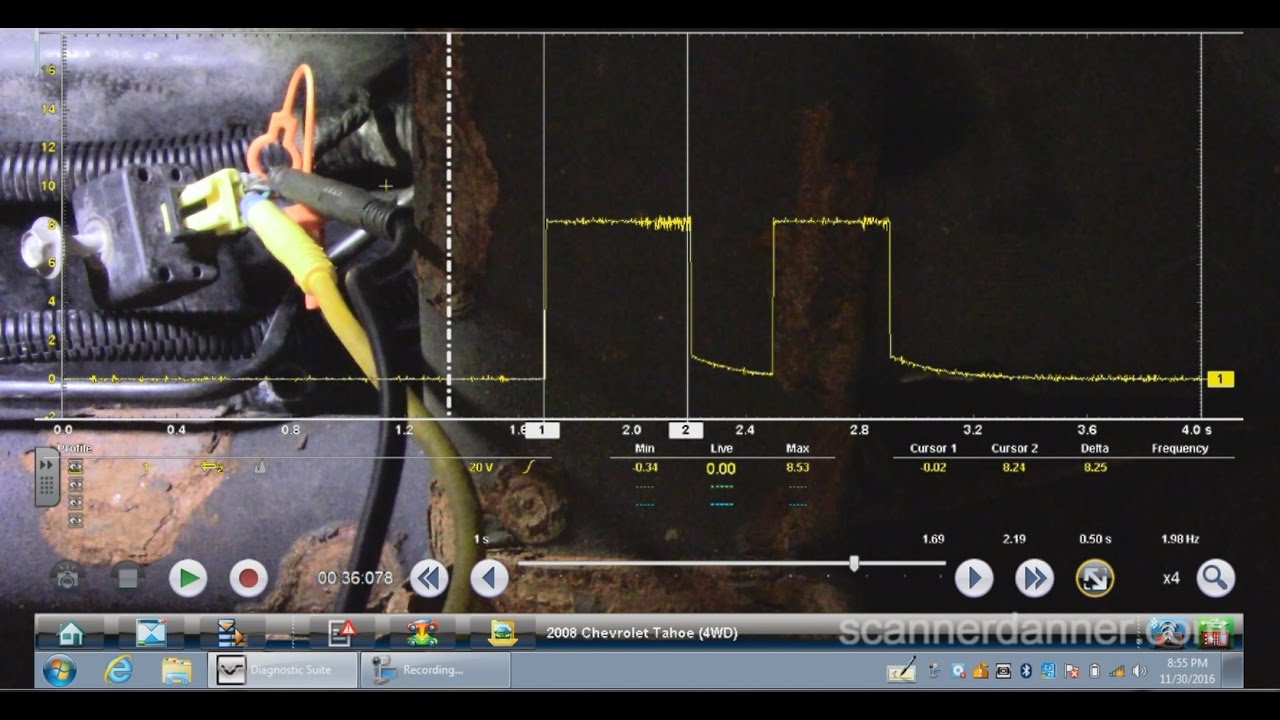Click the Min value -0.34
Viewport: 1280px width, 720px height.
point(645,467)
